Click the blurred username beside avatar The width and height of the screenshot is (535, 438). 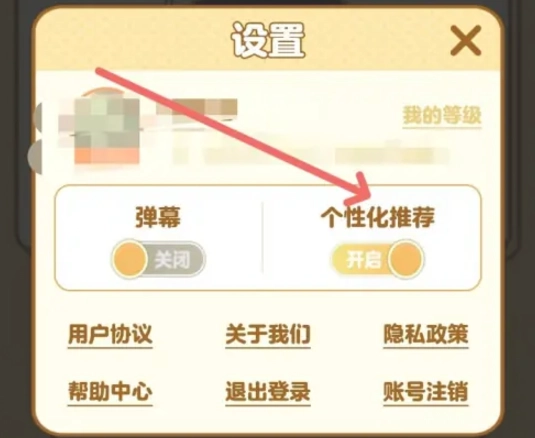coord(197,108)
